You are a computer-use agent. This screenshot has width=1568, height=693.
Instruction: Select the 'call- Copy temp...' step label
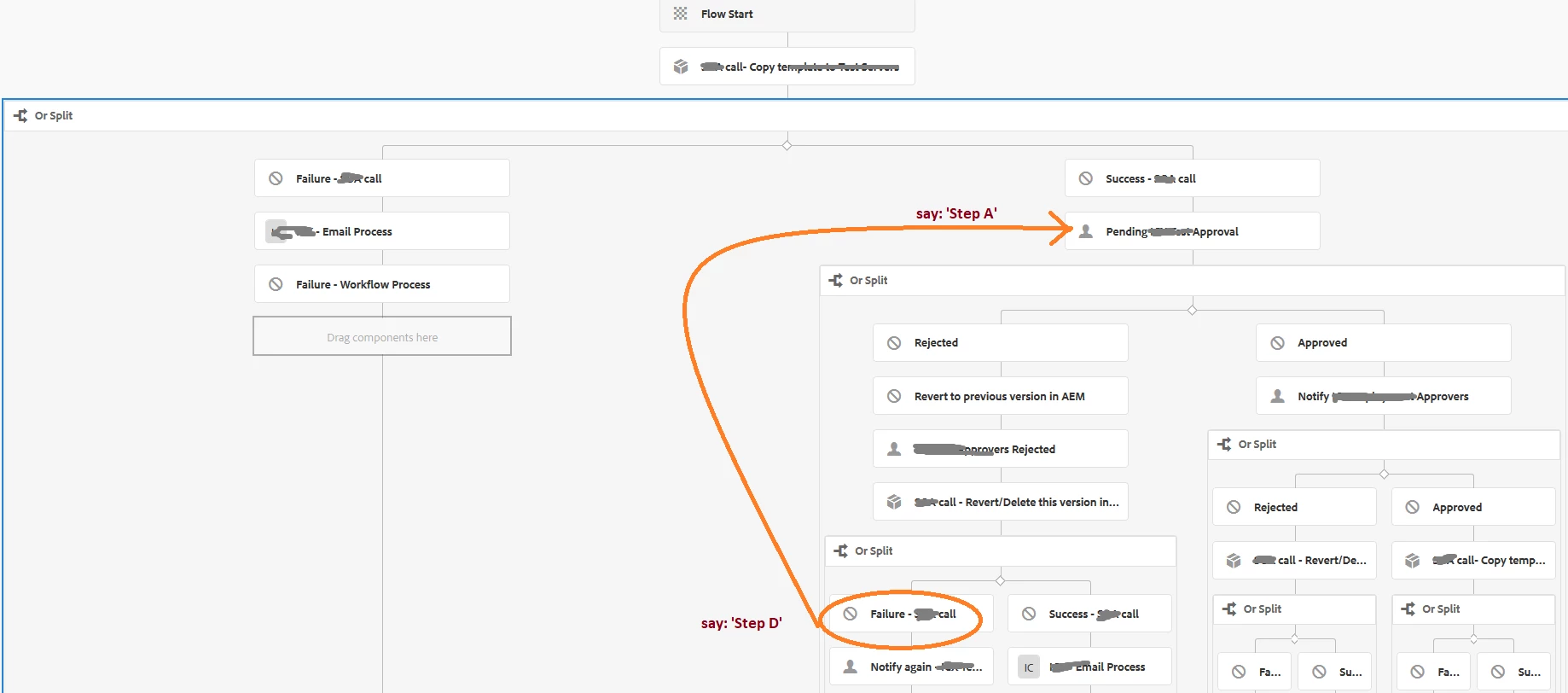tap(1489, 560)
